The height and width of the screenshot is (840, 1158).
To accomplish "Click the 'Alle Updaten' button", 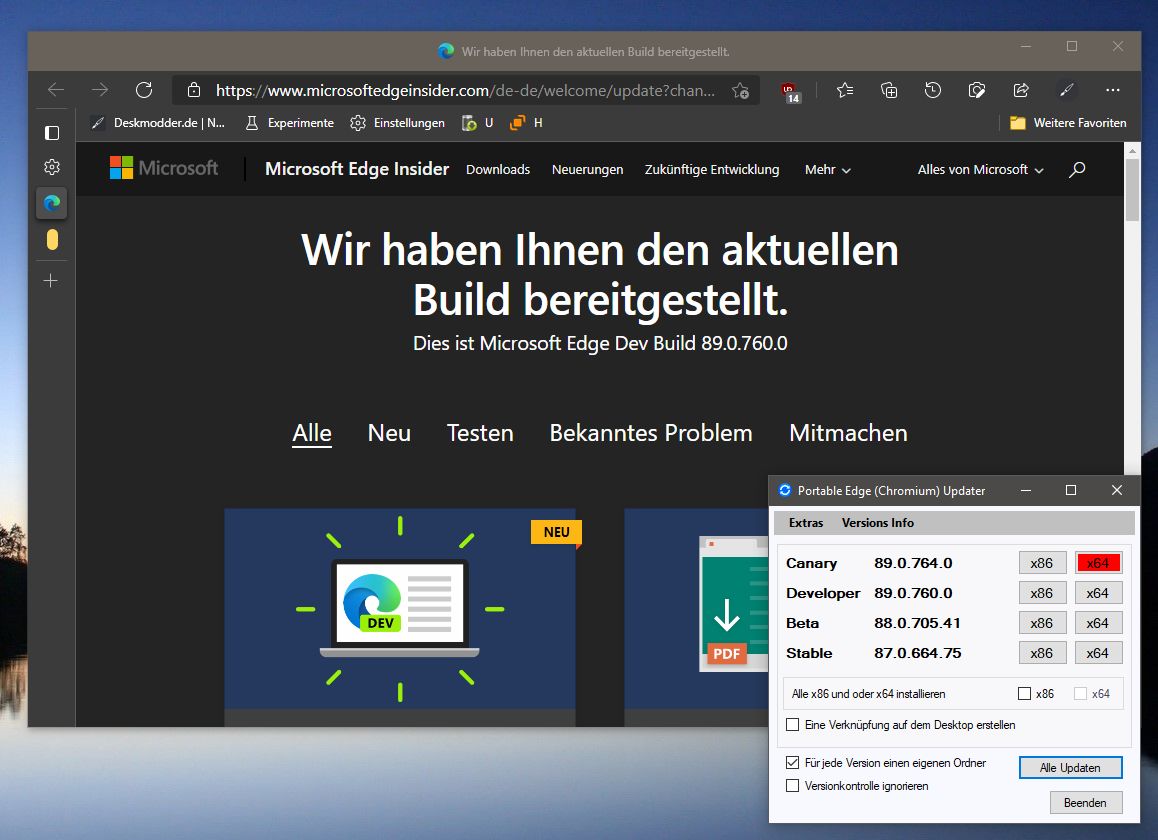I will pyautogui.click(x=1070, y=768).
